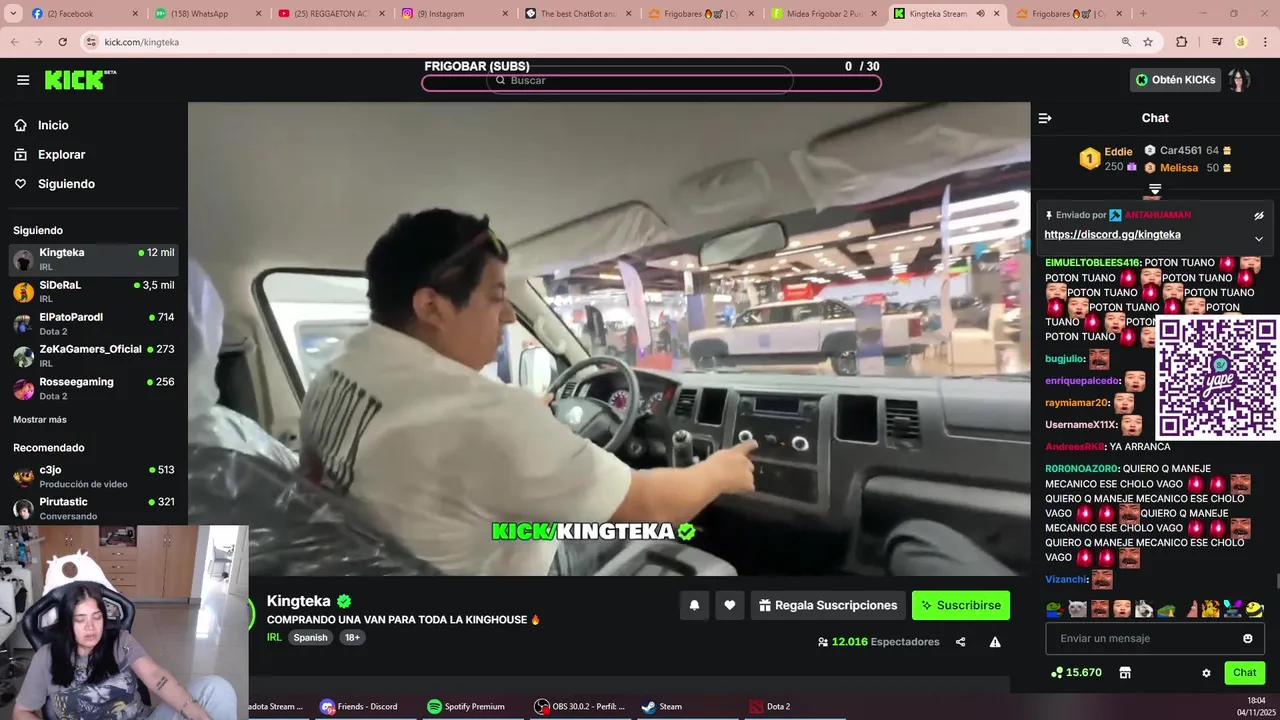The width and height of the screenshot is (1280, 720).
Task: Click chat username enriquepalcedo
Action: coord(1082,381)
